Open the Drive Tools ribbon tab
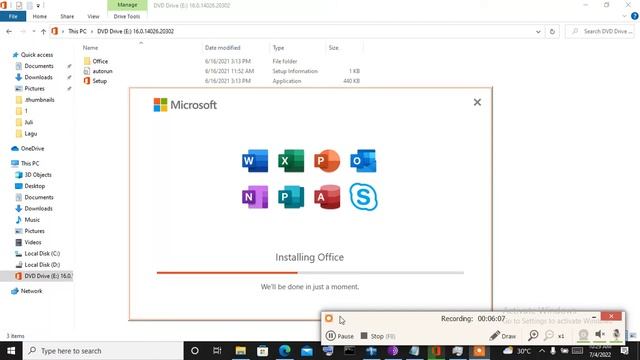 pyautogui.click(x=127, y=16)
